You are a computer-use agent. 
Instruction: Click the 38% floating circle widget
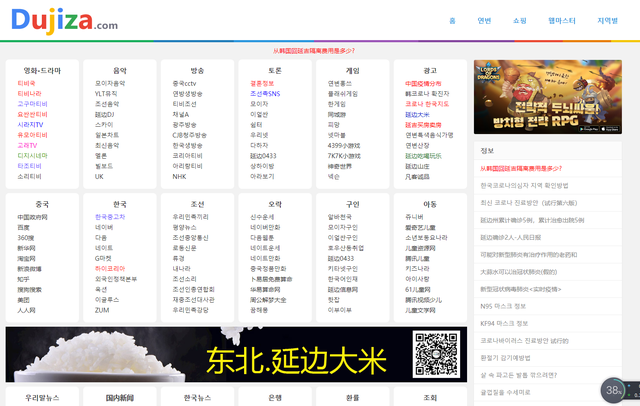[613, 390]
